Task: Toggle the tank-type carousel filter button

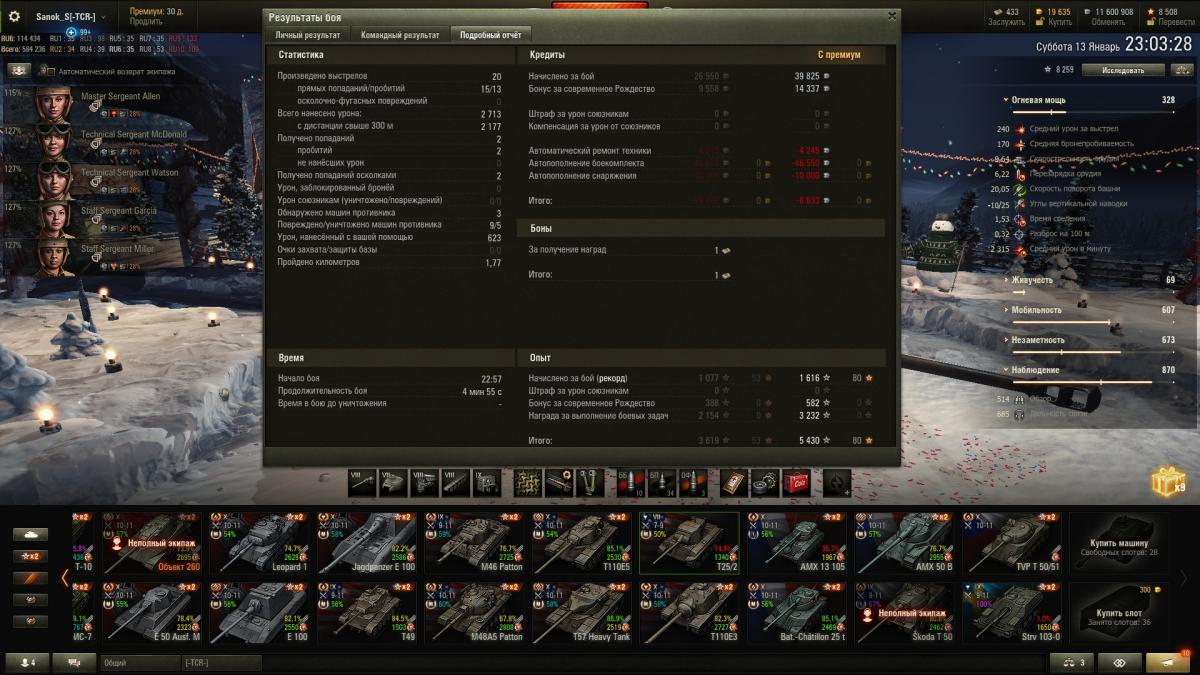Action: point(30,534)
